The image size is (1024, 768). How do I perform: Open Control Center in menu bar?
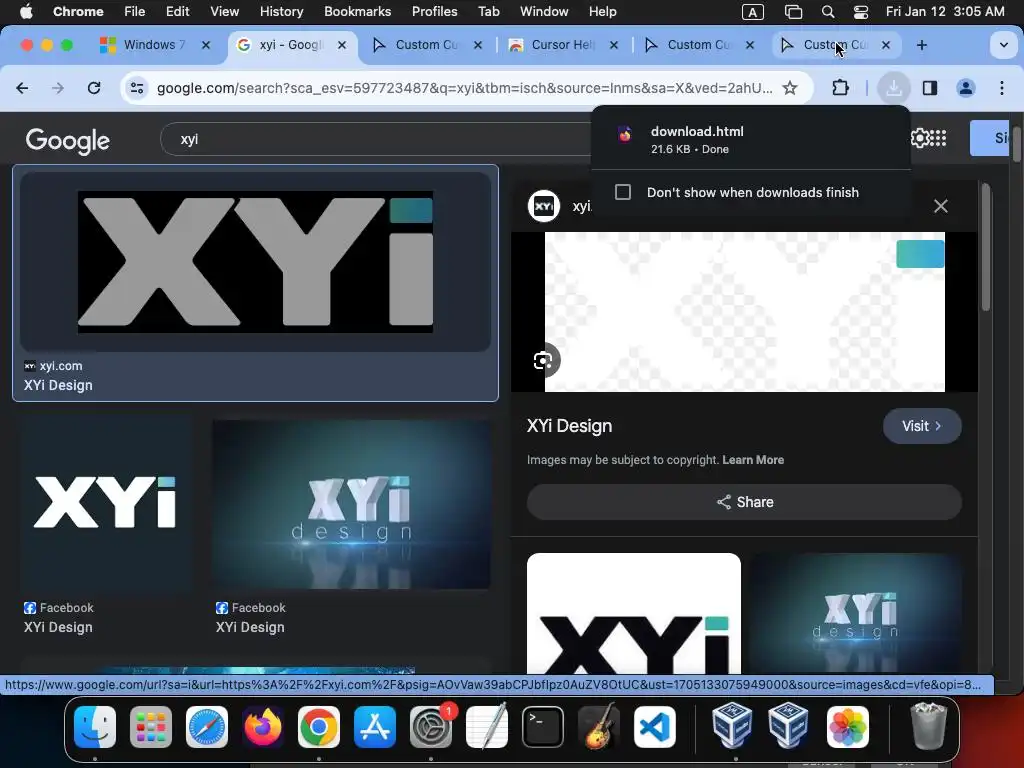[x=861, y=12]
